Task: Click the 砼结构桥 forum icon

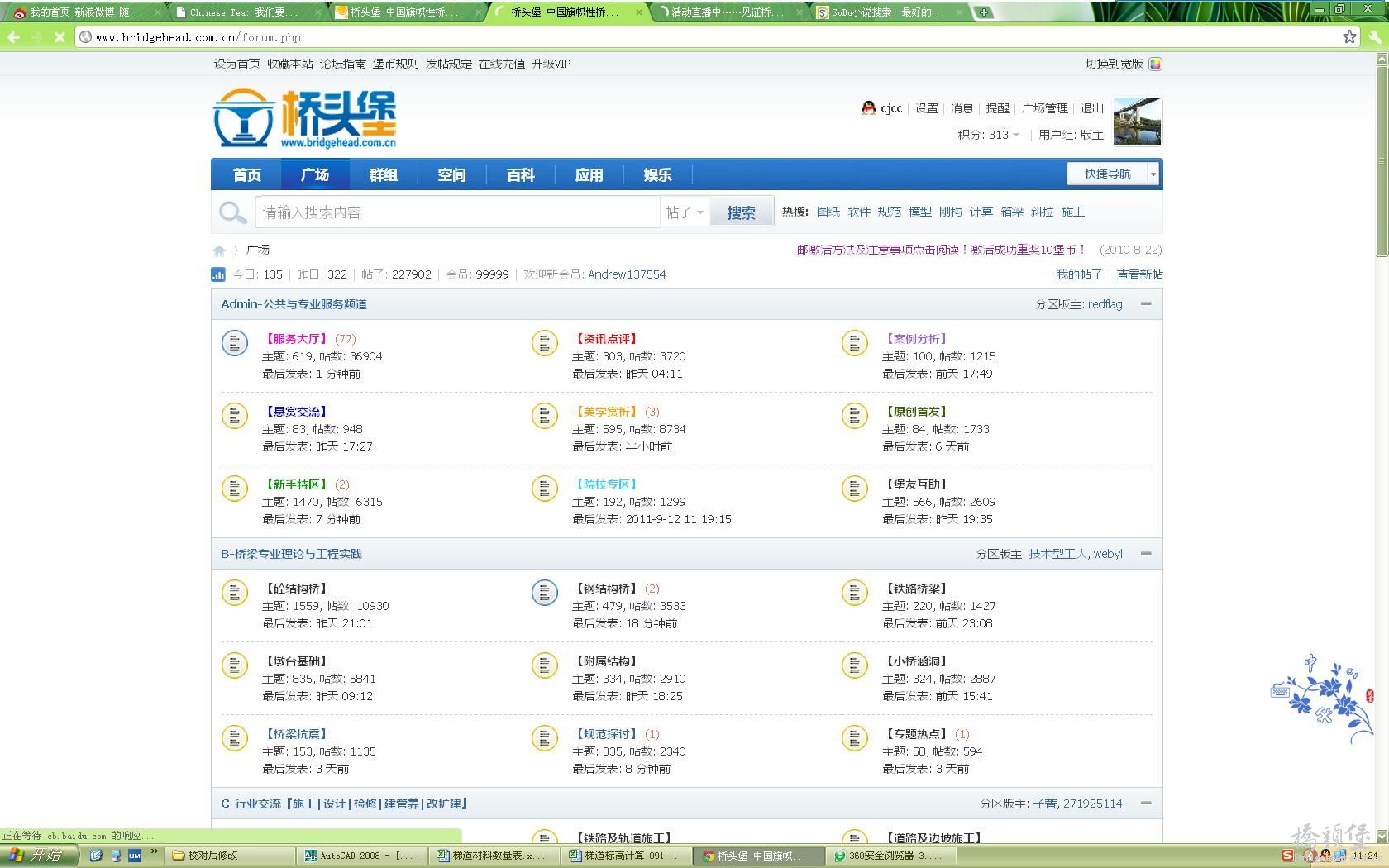Action: [x=235, y=592]
